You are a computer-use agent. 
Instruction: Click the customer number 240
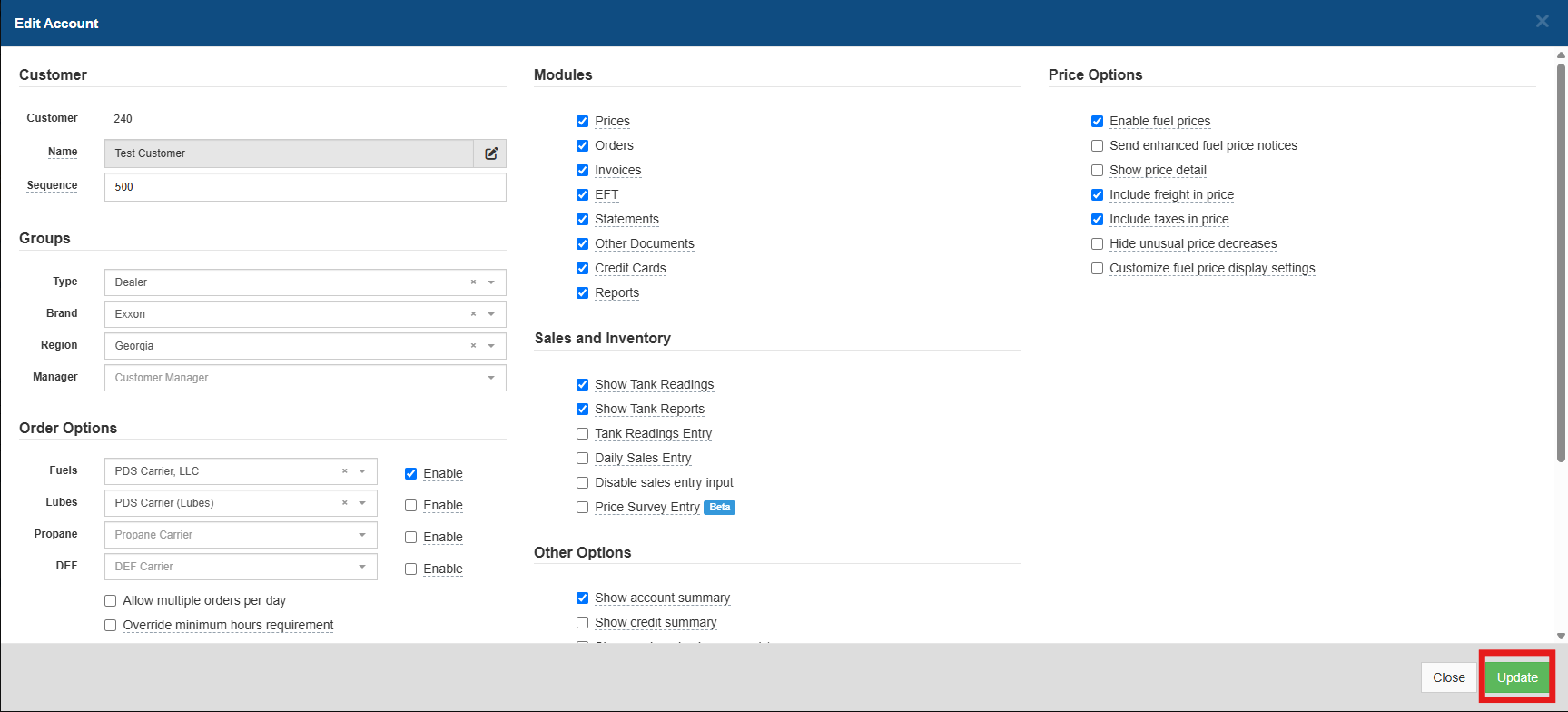pos(123,119)
